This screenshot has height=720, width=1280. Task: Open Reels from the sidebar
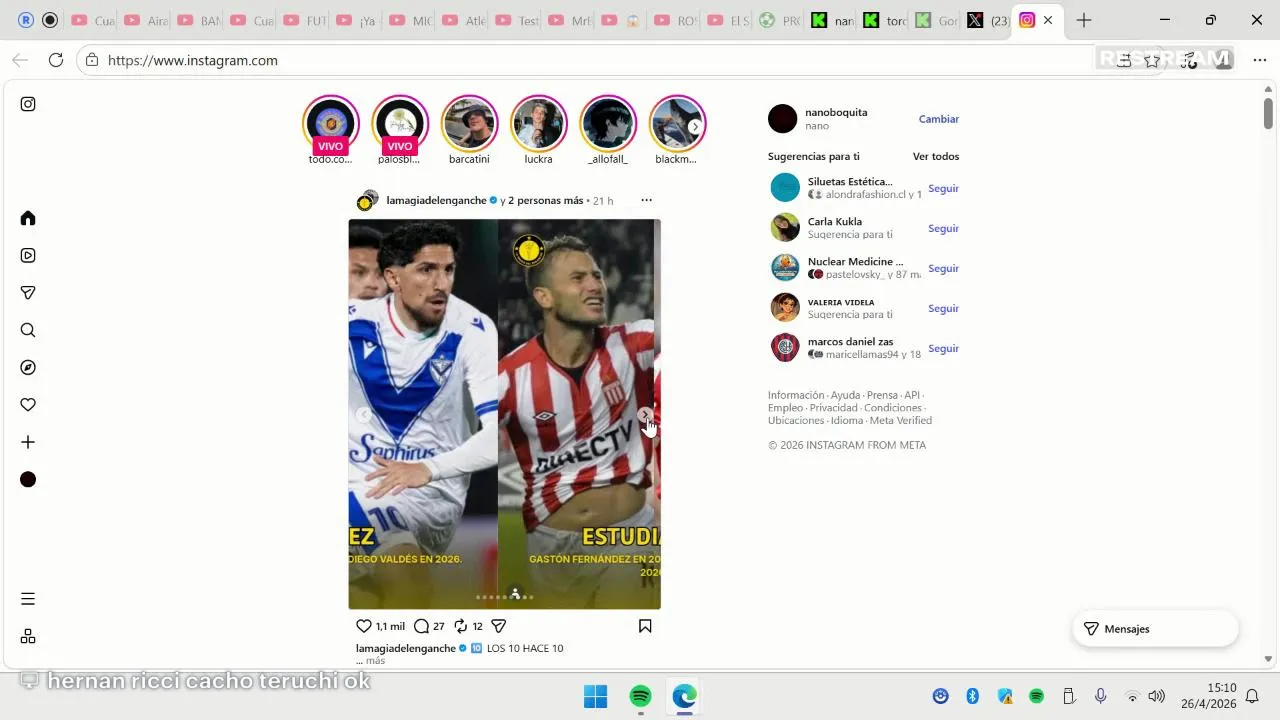point(28,255)
